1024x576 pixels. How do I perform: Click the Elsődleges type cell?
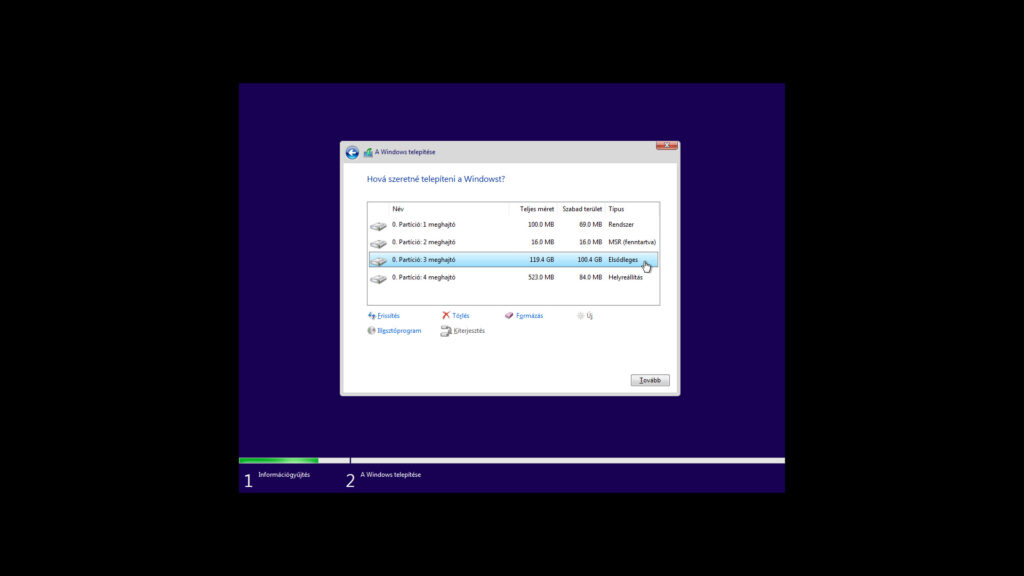(623, 260)
